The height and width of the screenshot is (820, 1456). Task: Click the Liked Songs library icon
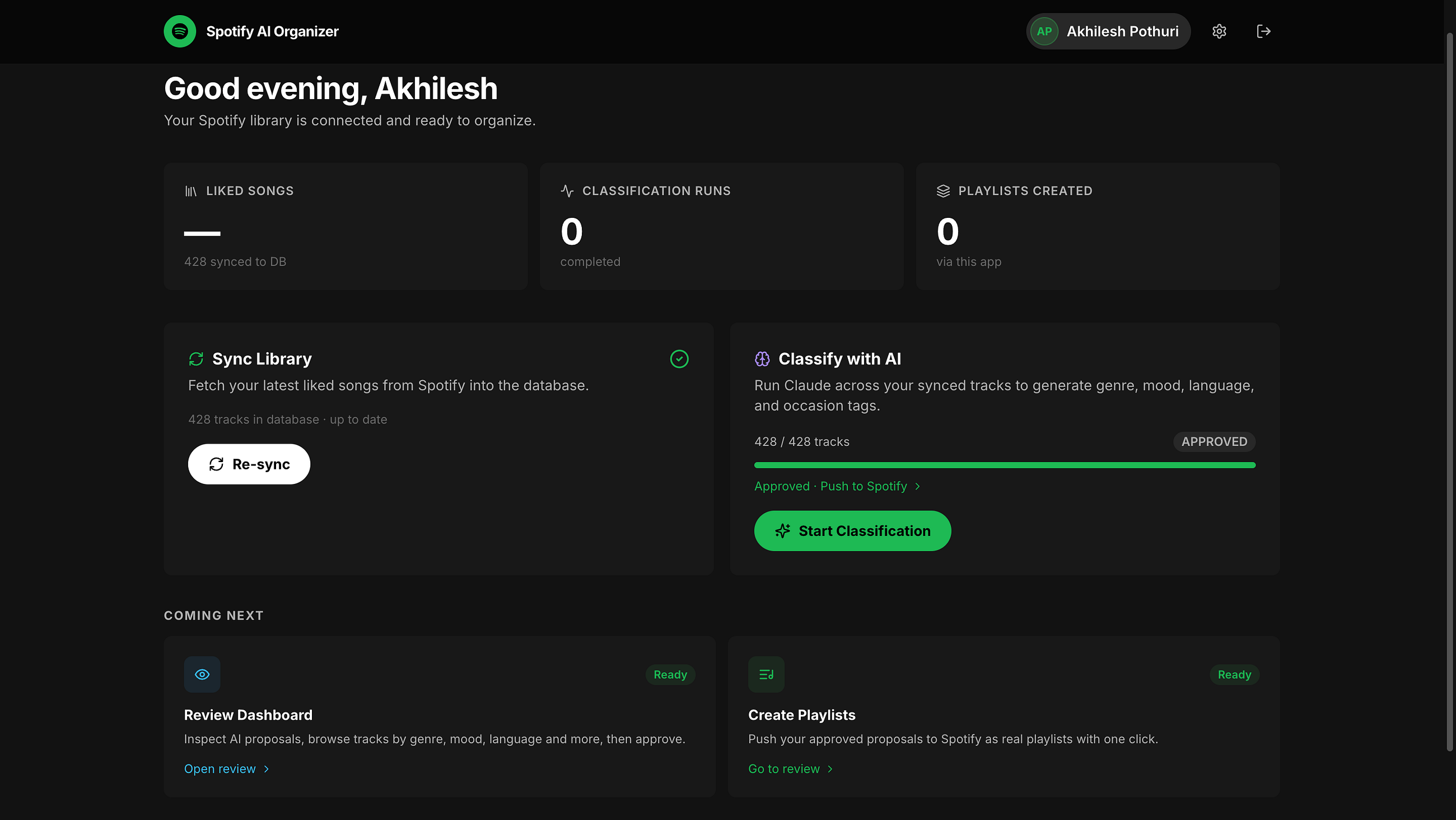pyautogui.click(x=190, y=191)
